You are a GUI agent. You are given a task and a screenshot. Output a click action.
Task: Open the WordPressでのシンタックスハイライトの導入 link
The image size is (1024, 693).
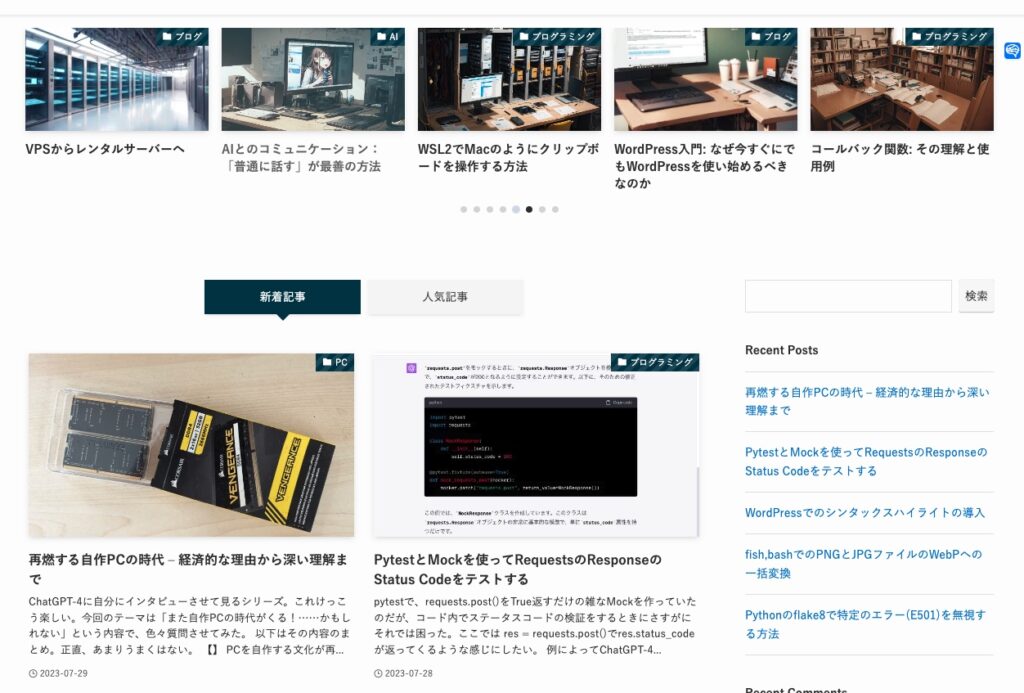[x=864, y=513]
